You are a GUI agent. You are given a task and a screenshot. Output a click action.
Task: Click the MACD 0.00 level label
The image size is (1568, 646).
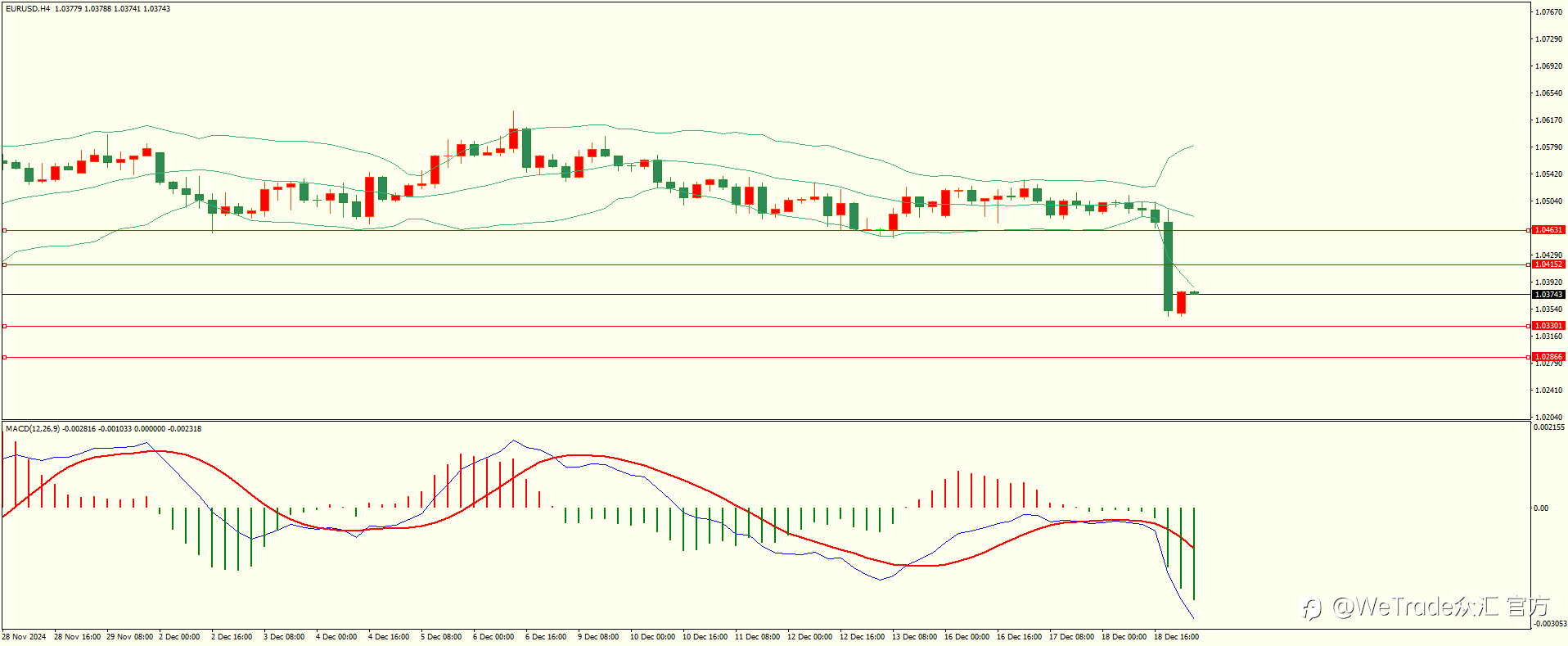click(1541, 508)
